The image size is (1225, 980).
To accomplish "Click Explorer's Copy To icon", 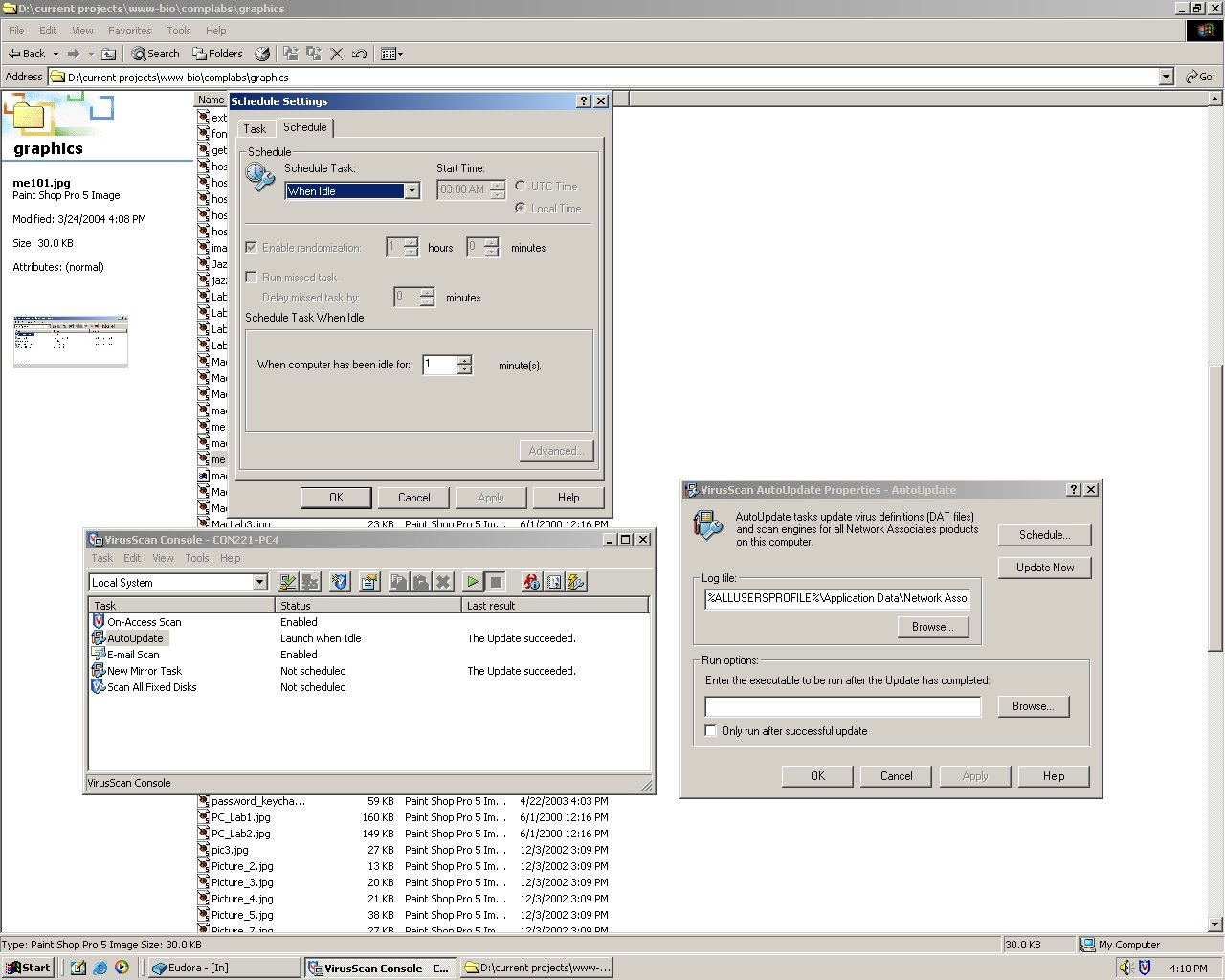I will [x=313, y=54].
